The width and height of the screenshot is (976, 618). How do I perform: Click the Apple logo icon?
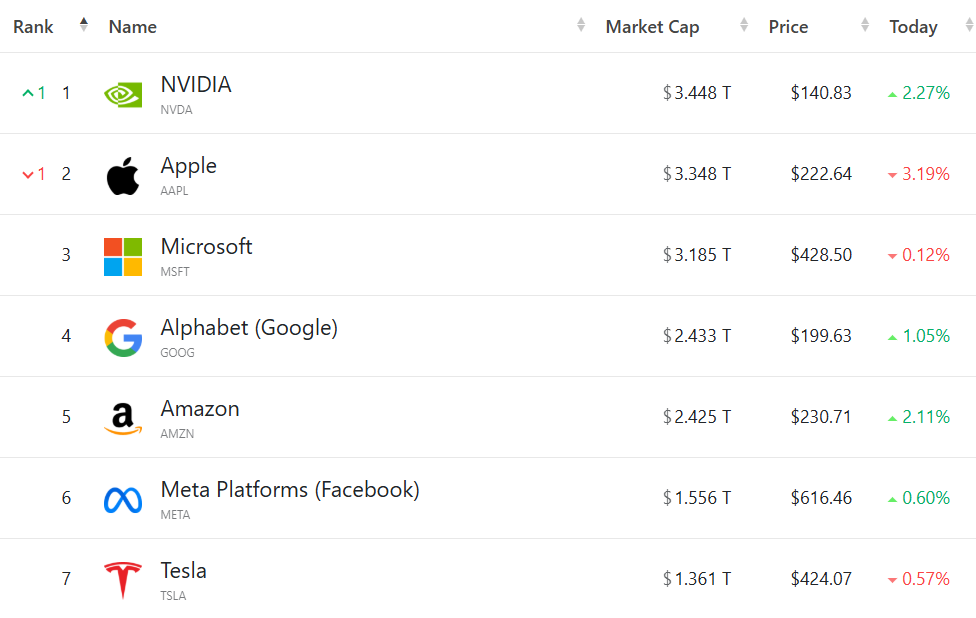tap(123, 175)
